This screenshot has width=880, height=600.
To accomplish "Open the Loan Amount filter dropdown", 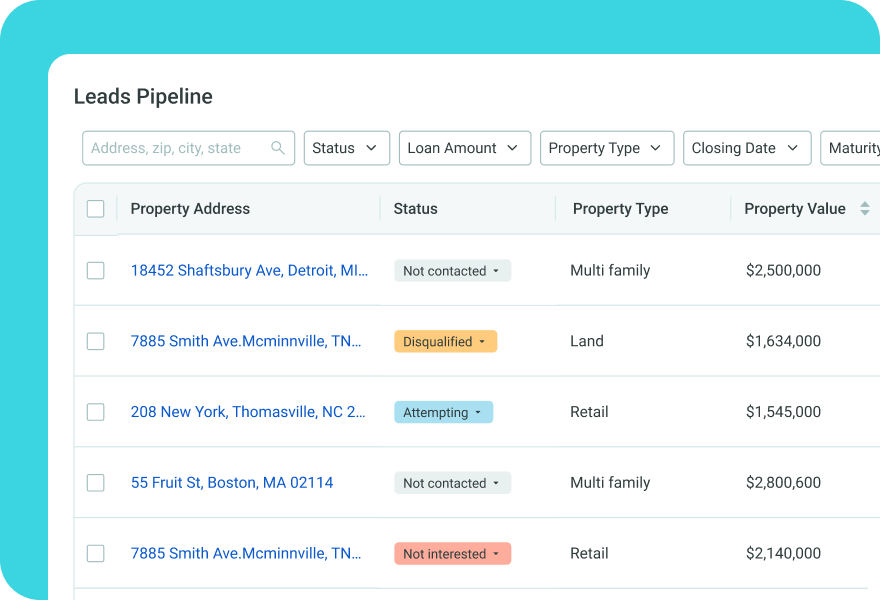I will coord(465,148).
